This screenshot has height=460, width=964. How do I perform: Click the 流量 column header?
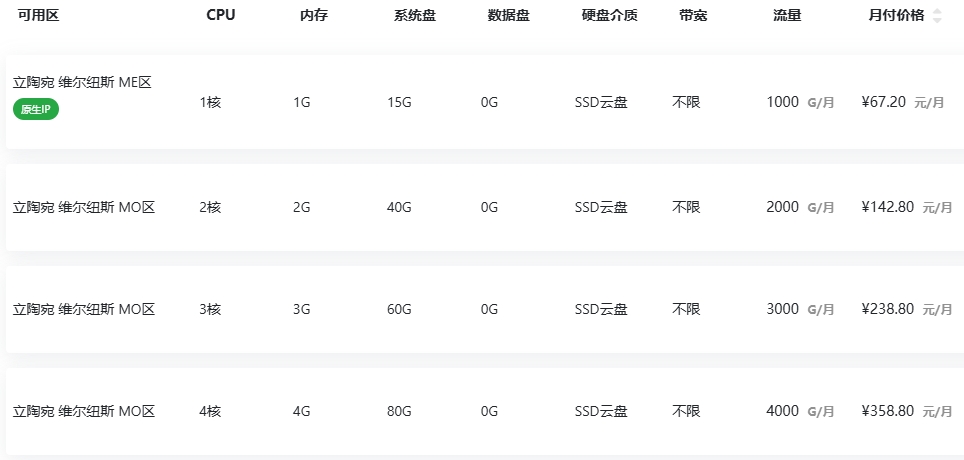coord(788,16)
